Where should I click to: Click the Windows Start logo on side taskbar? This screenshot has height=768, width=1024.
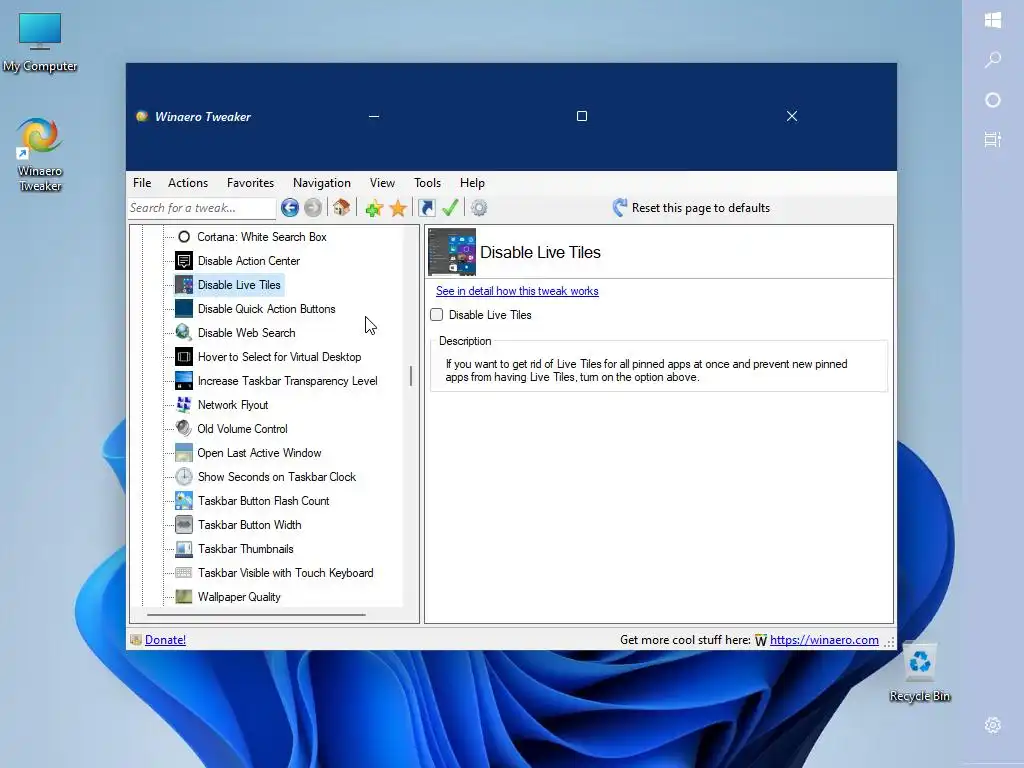[x=993, y=20]
